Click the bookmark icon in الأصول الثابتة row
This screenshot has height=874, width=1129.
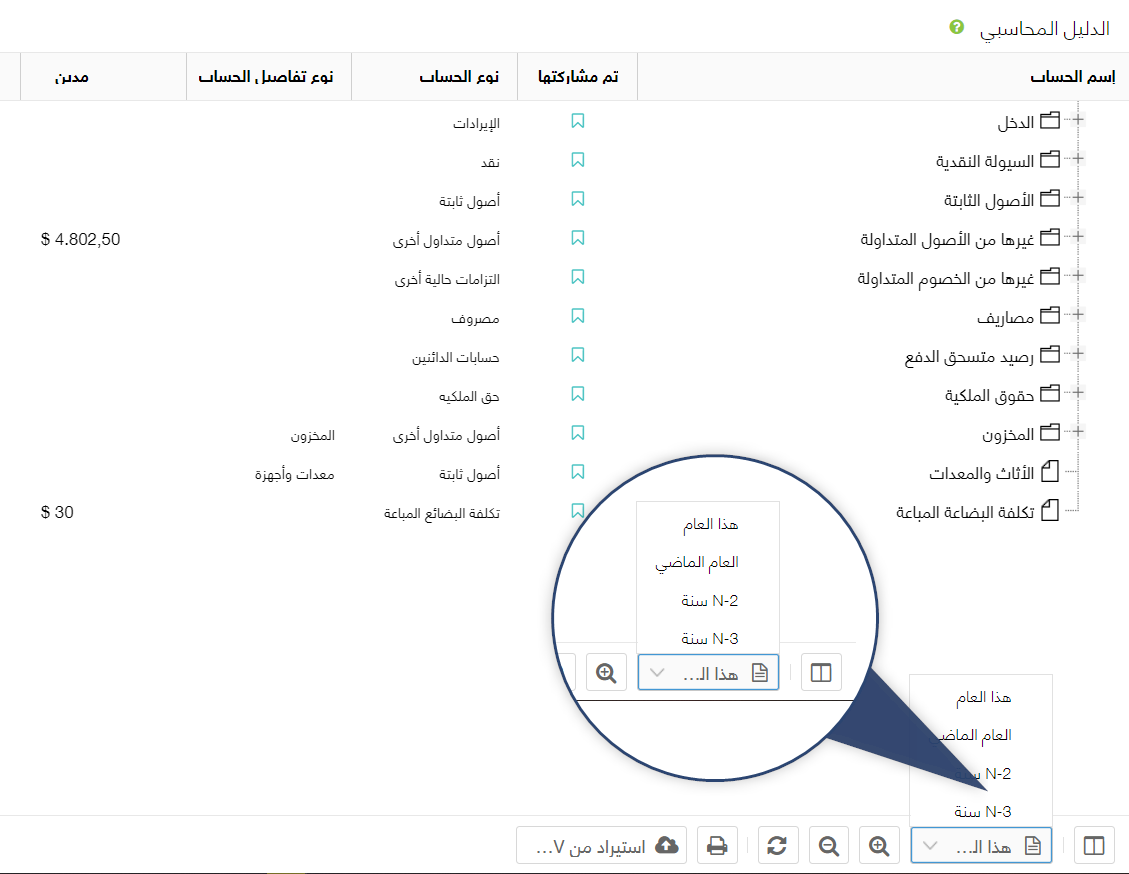point(577,199)
